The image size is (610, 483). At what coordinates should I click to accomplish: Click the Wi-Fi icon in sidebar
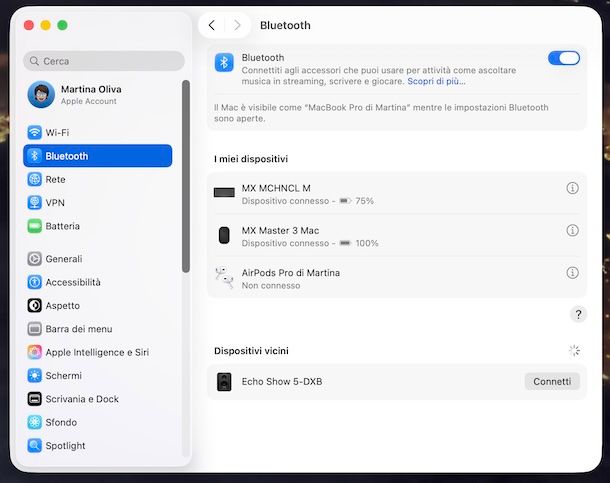pyautogui.click(x=35, y=133)
